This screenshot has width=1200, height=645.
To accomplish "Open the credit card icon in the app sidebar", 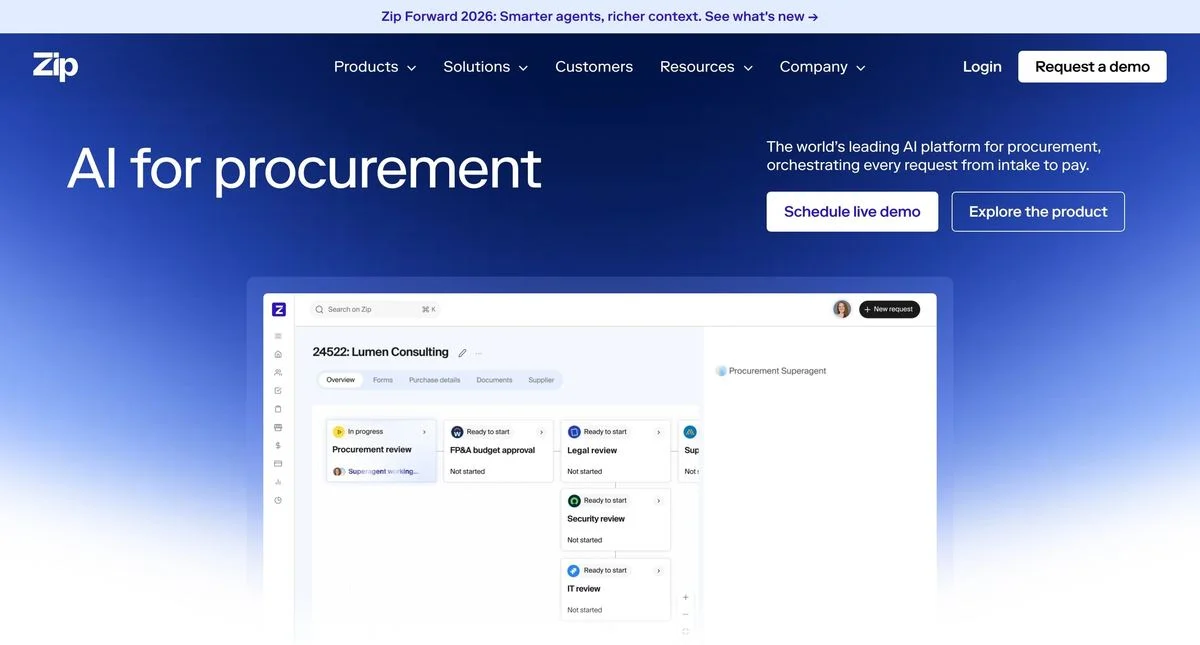I will pos(278,463).
